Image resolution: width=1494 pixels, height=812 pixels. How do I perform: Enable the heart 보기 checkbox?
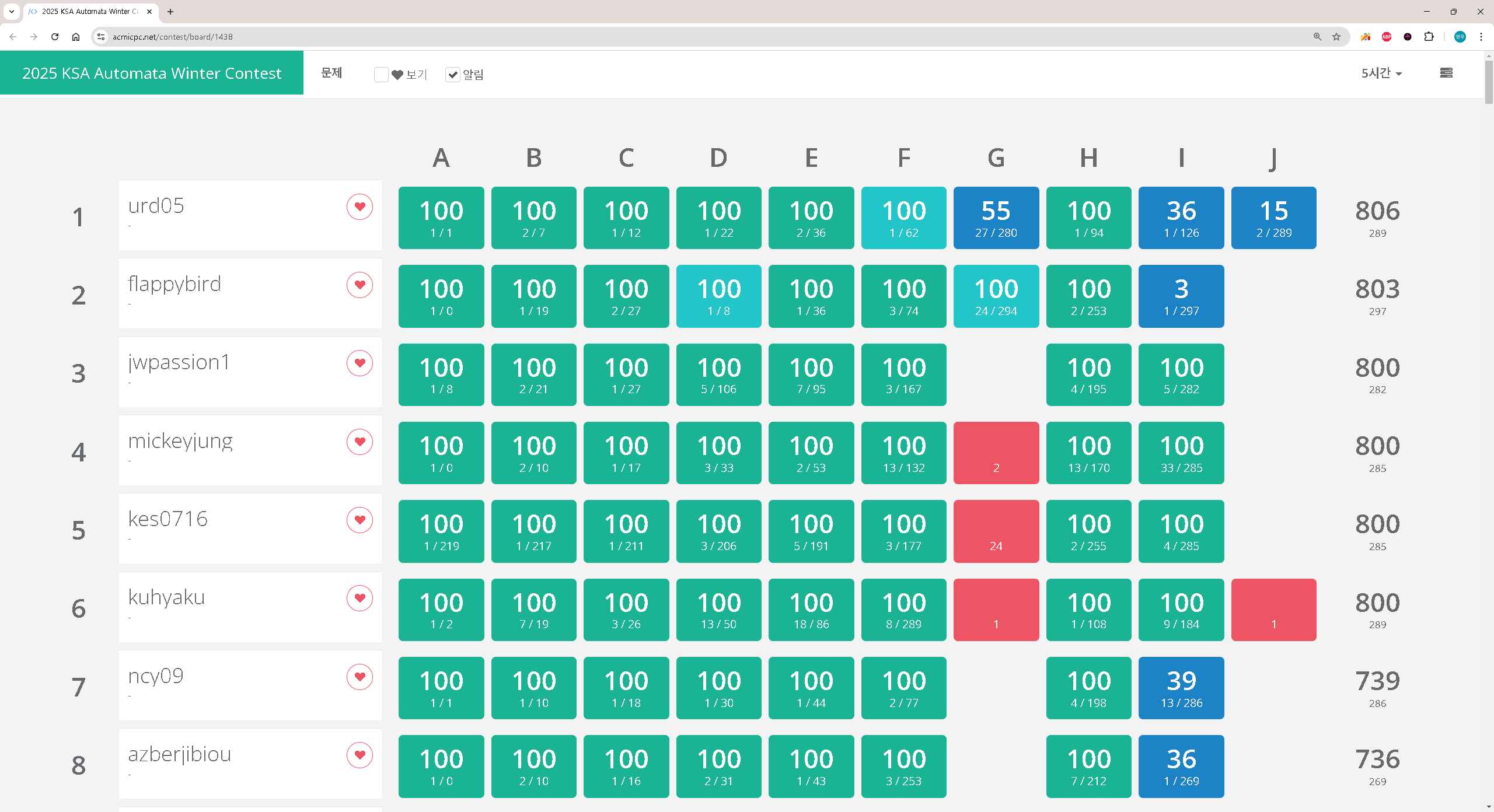381,75
